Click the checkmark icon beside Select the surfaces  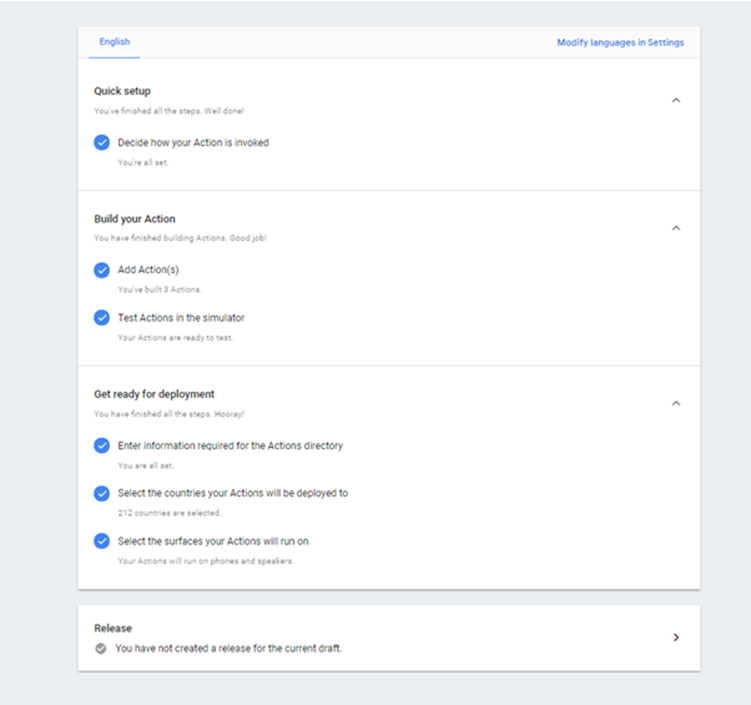(x=102, y=541)
